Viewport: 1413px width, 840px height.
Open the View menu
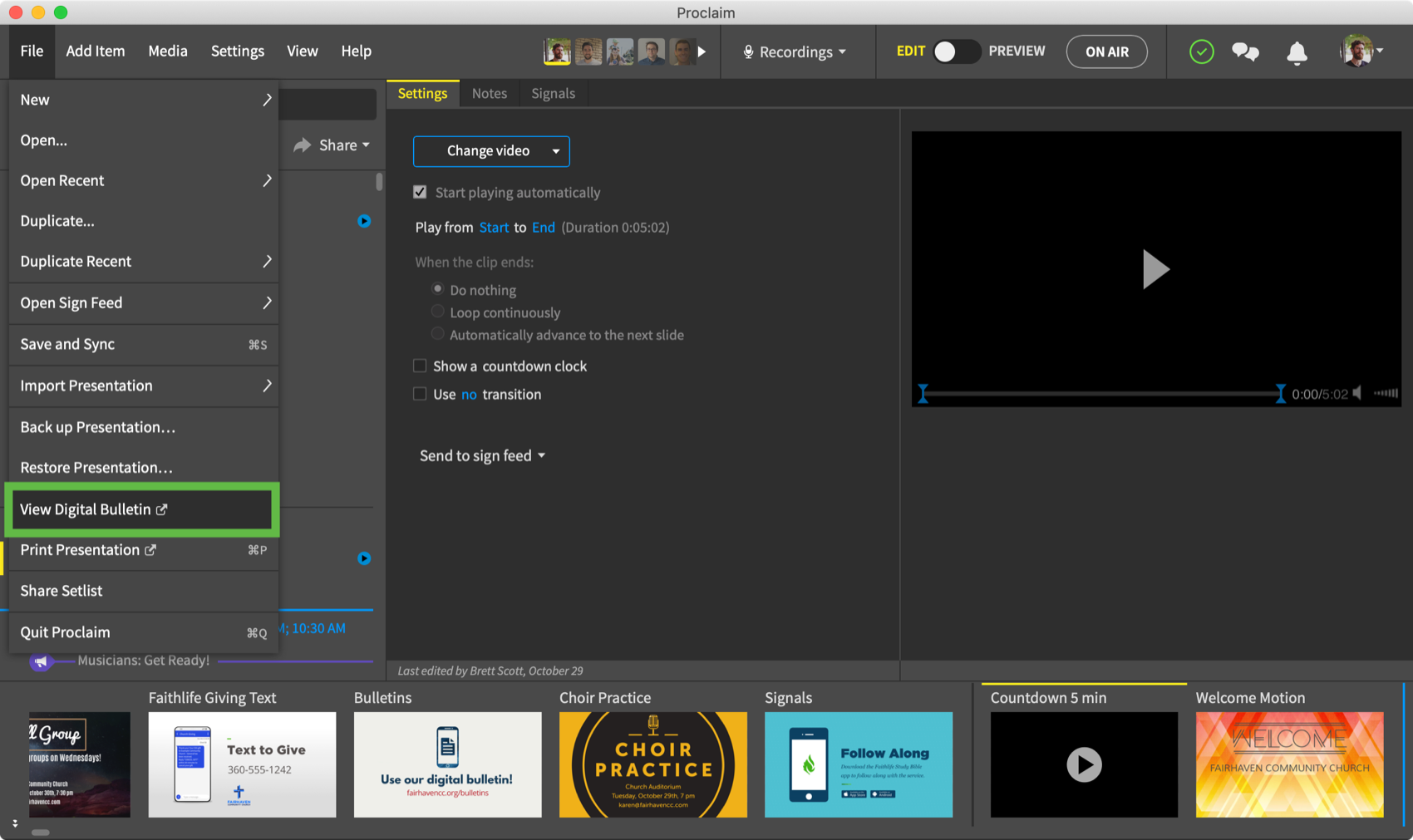click(303, 52)
